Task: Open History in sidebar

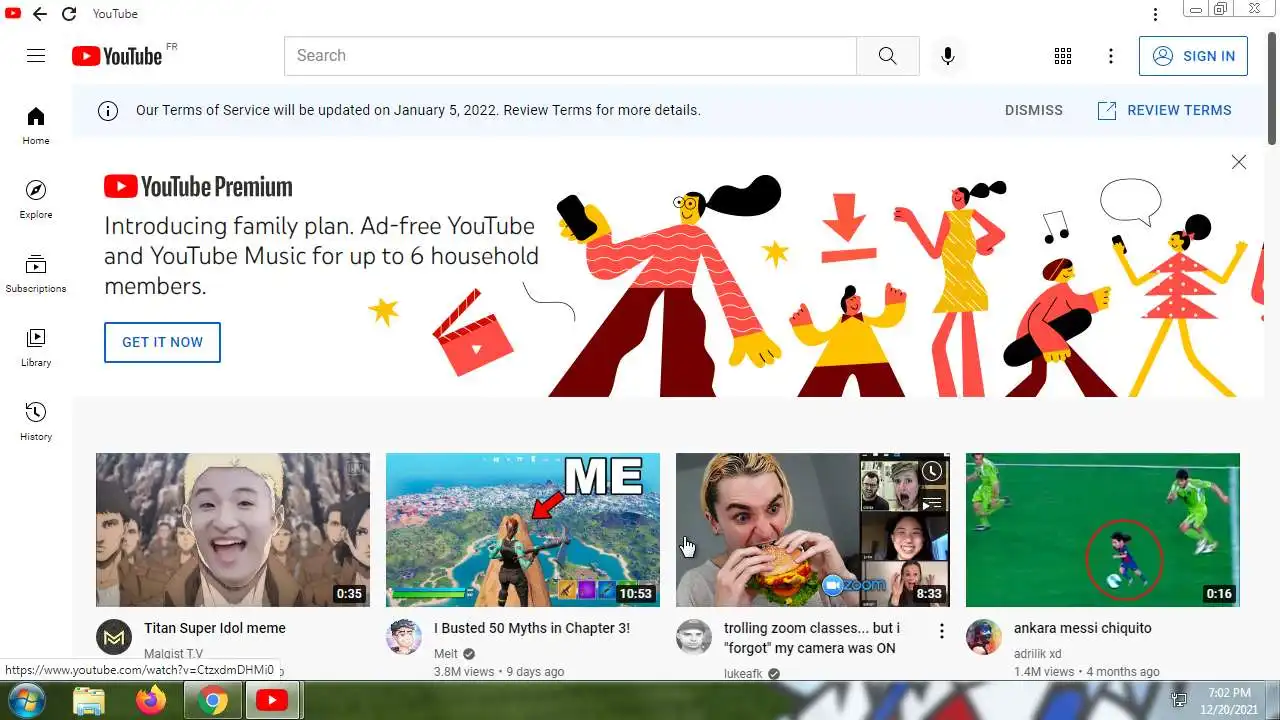Action: coord(36,422)
